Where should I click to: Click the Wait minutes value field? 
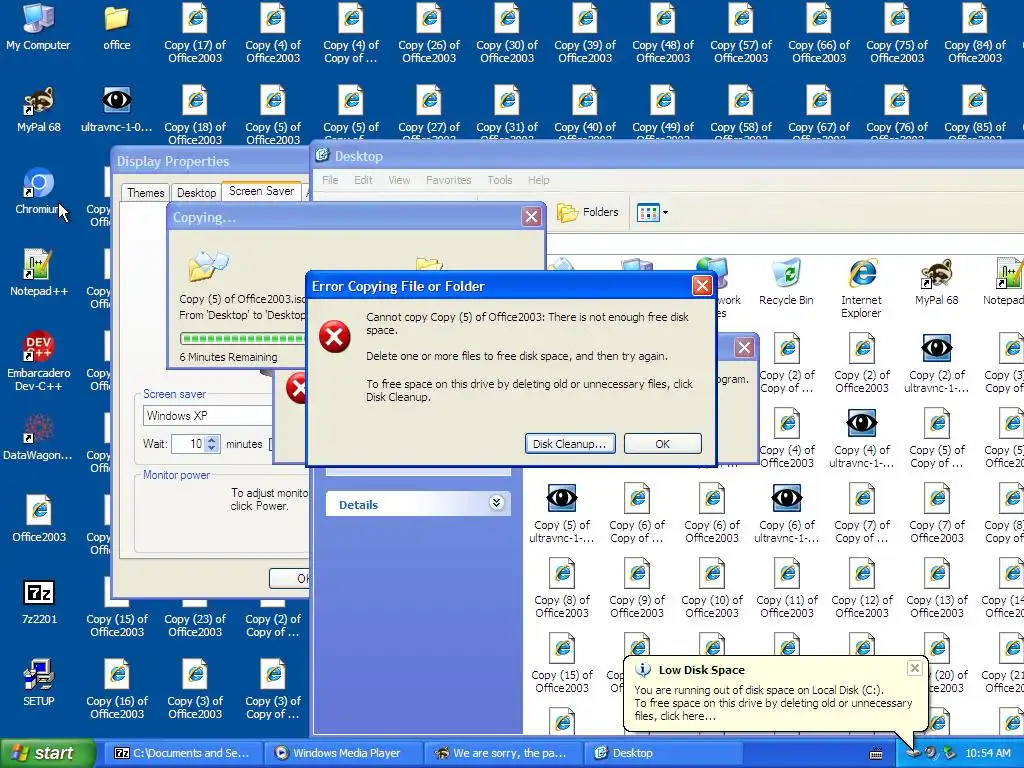(188, 444)
